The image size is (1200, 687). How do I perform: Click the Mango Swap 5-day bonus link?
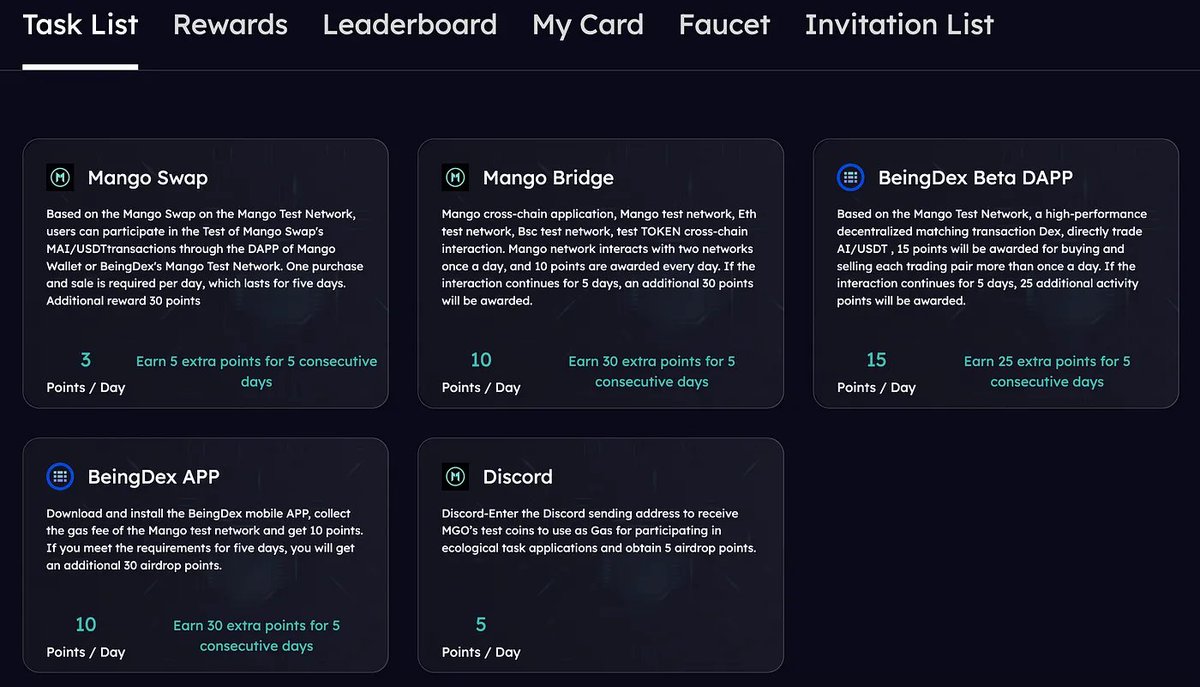pyautogui.click(x=256, y=371)
